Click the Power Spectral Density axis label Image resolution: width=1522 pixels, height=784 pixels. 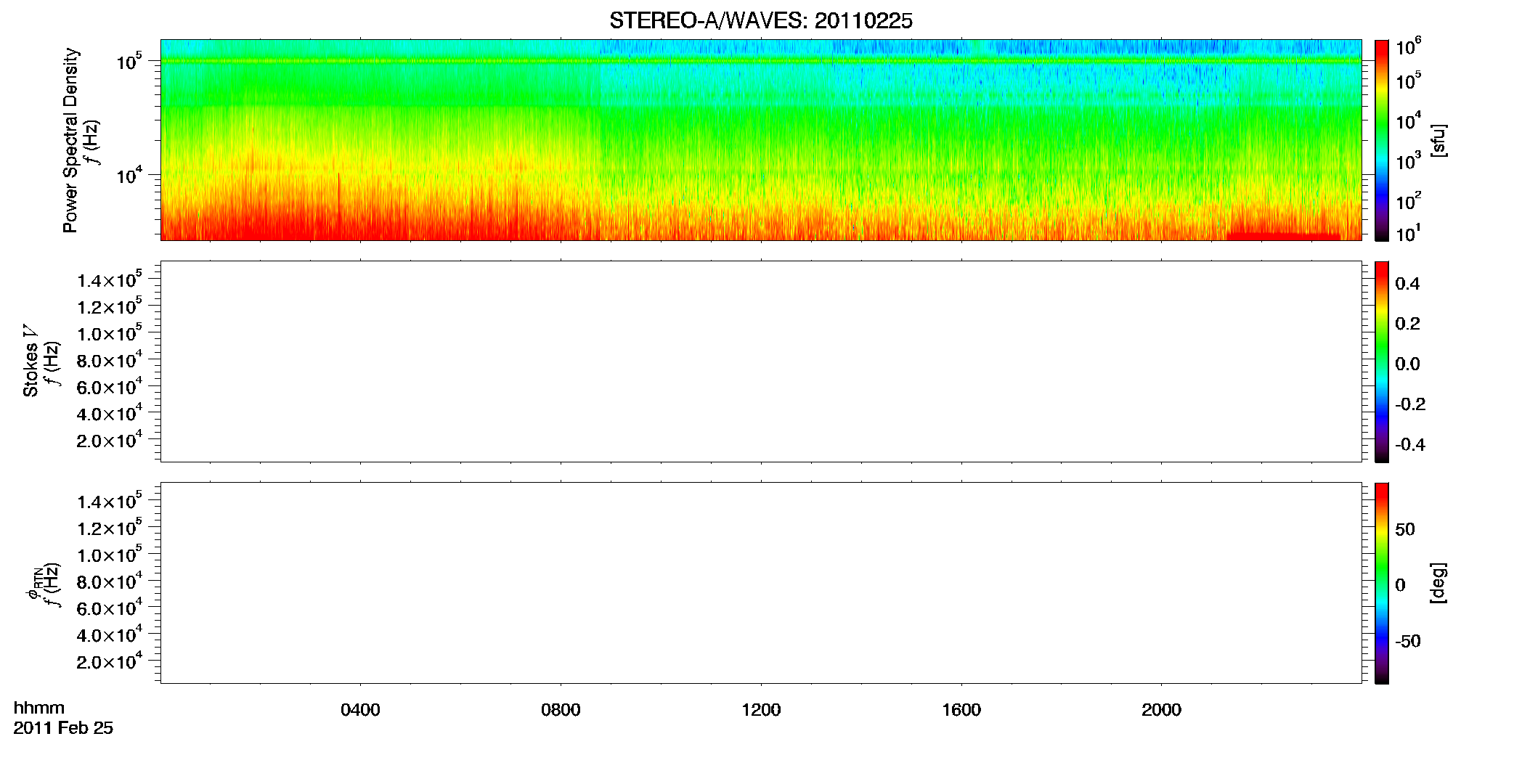70,140
